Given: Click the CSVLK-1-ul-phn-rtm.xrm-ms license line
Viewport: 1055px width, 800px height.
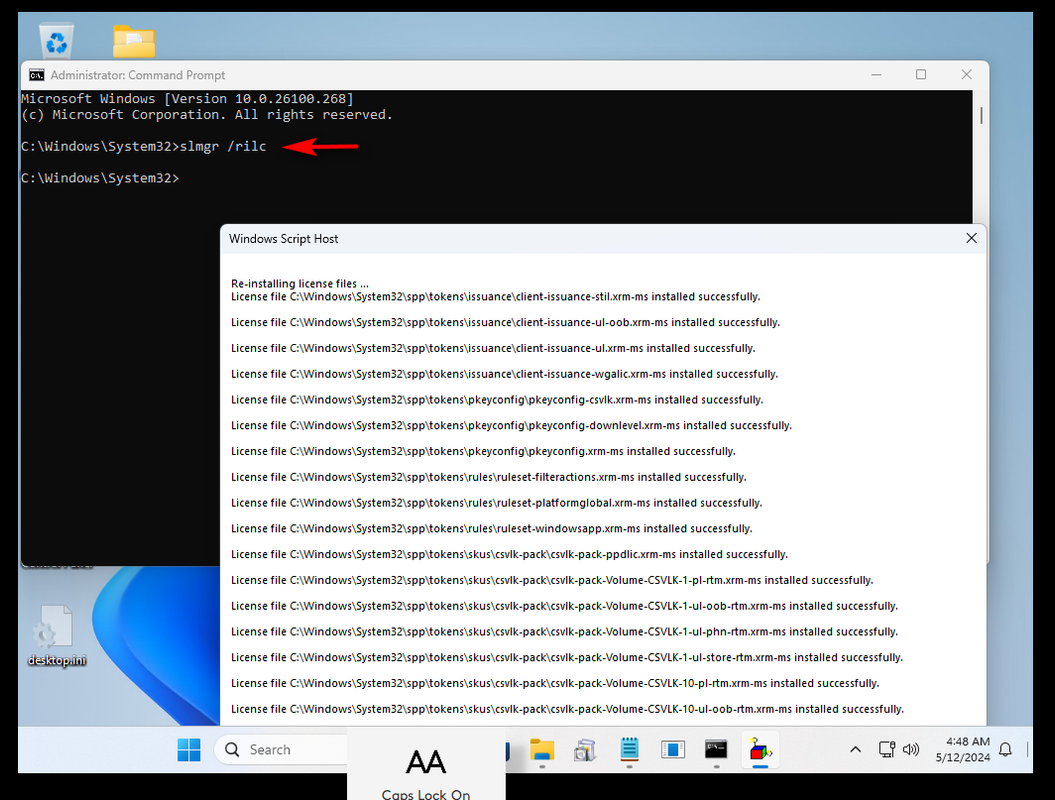Looking at the screenshot, I should [x=565, y=632].
